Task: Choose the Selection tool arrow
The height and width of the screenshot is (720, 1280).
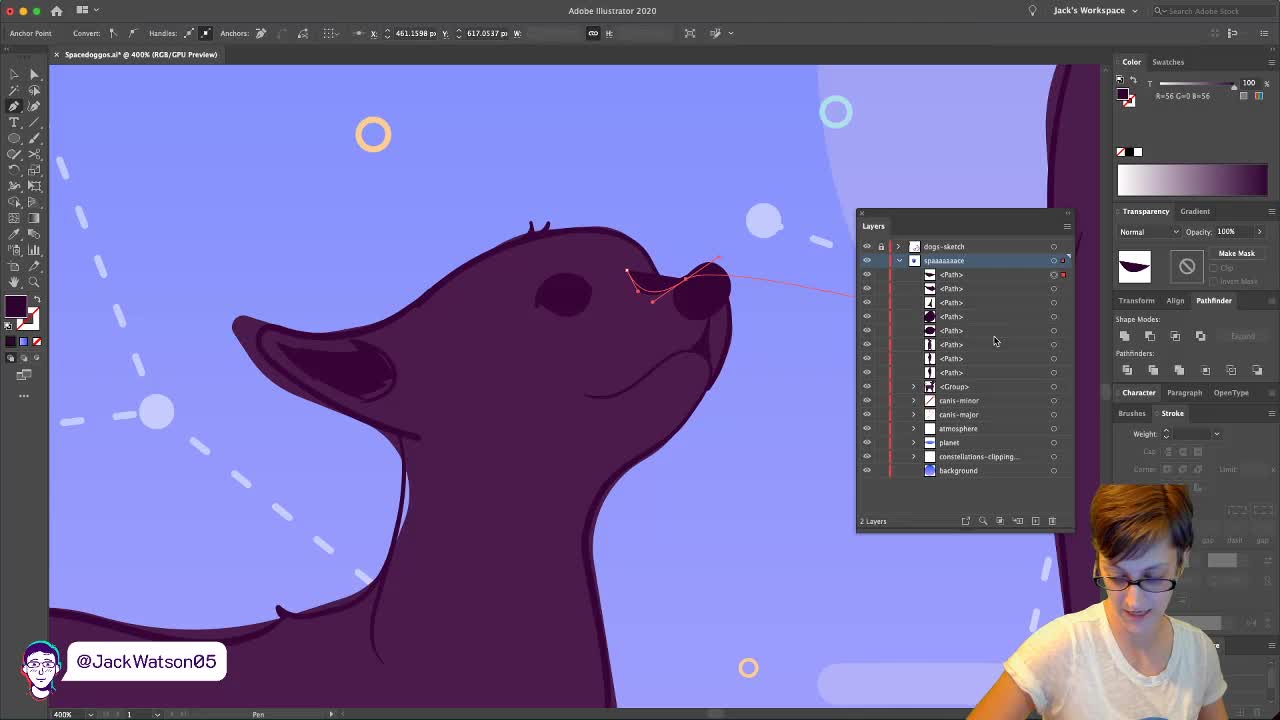Action: [x=14, y=73]
